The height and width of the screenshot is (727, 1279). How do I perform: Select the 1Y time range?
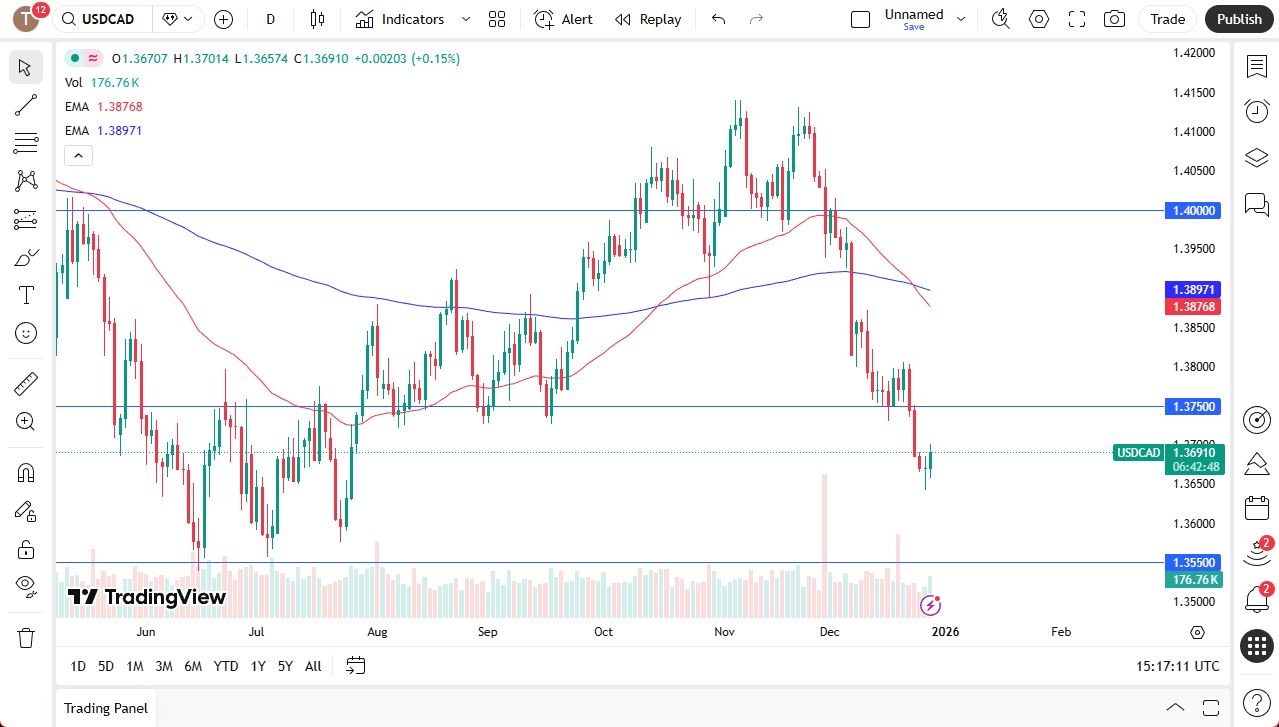click(258, 666)
